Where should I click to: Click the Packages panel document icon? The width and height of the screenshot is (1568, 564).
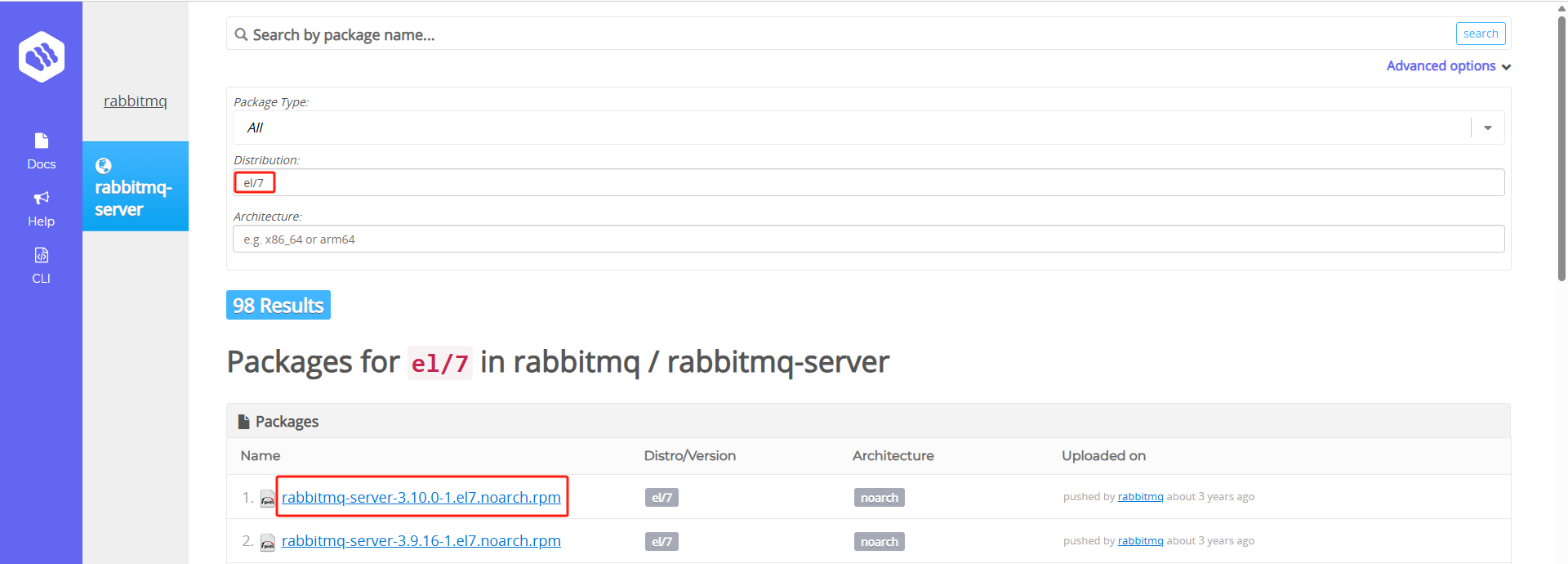[x=243, y=422]
